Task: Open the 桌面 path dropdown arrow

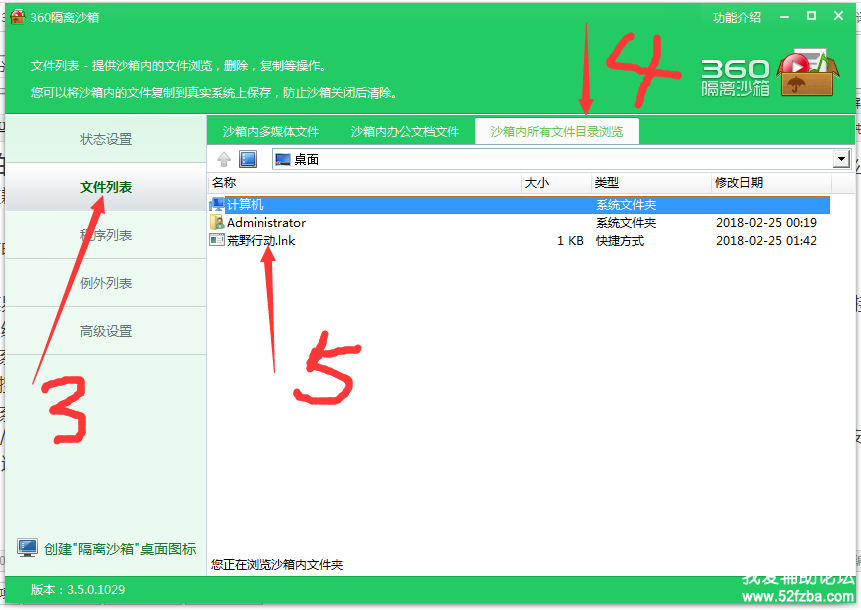Action: pyautogui.click(x=841, y=159)
